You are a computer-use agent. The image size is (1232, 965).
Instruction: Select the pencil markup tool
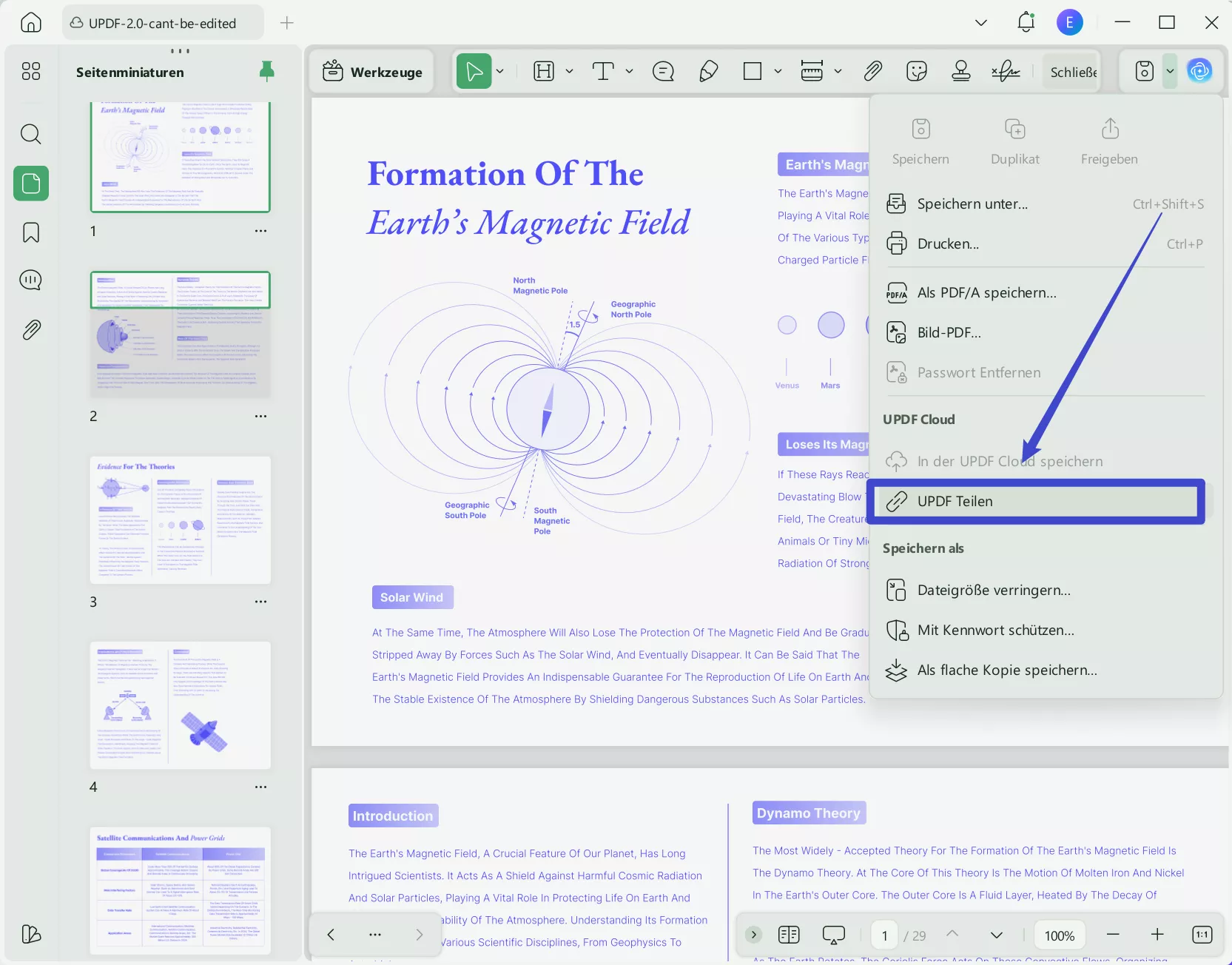708,71
